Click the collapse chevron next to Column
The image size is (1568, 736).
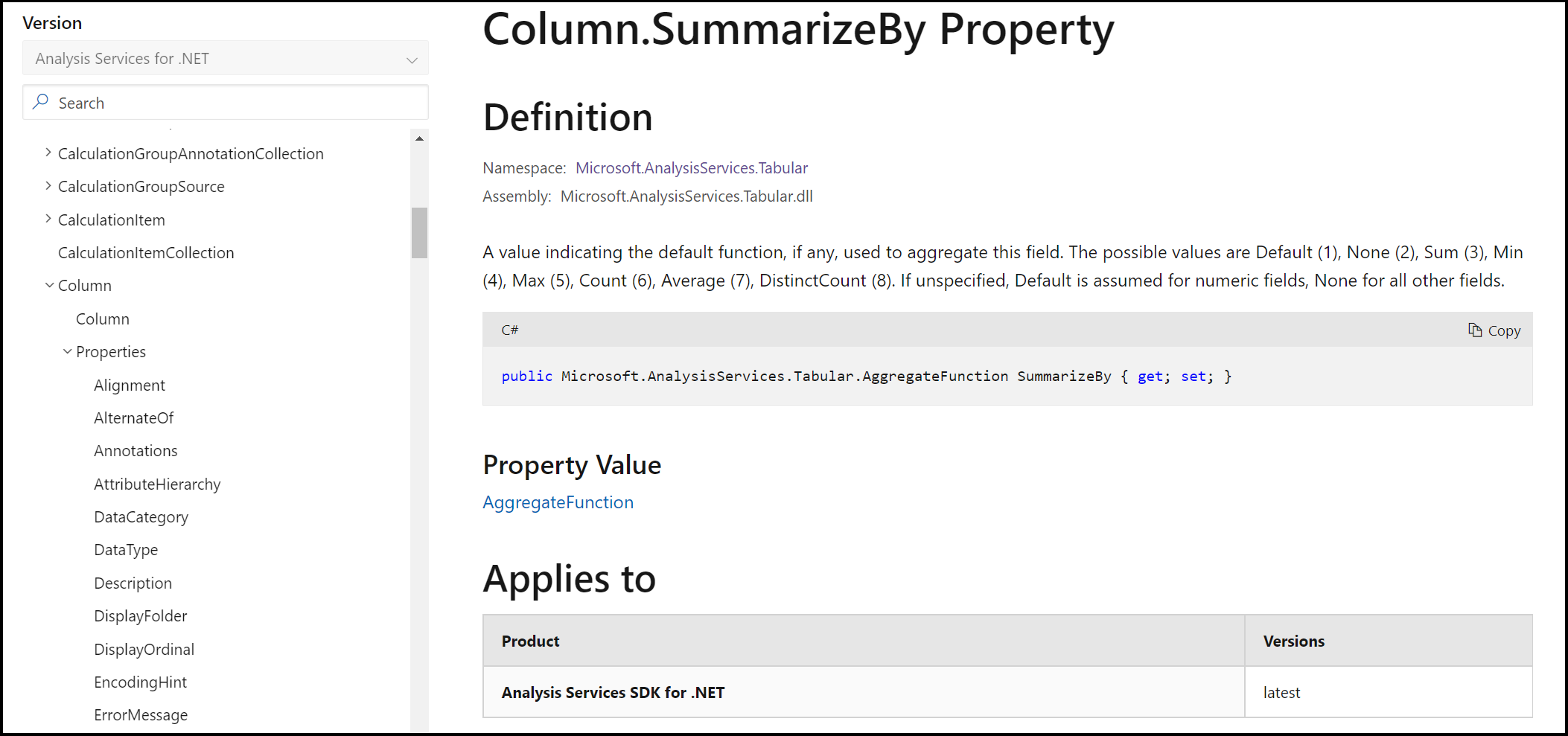[48, 284]
